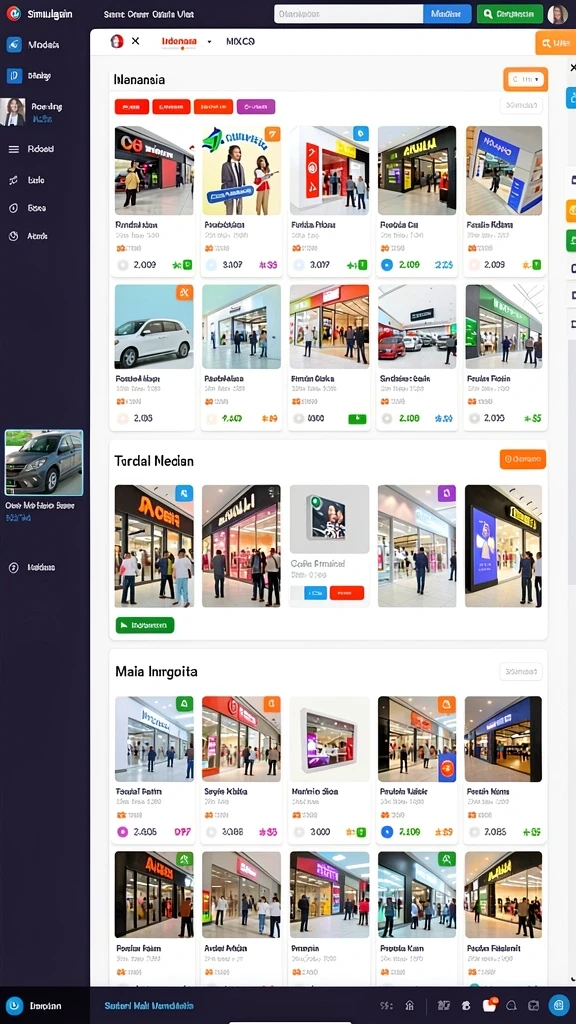Click the green badge on first Maia Inrgoita card
The height and width of the screenshot is (1024, 576).
tap(184, 704)
